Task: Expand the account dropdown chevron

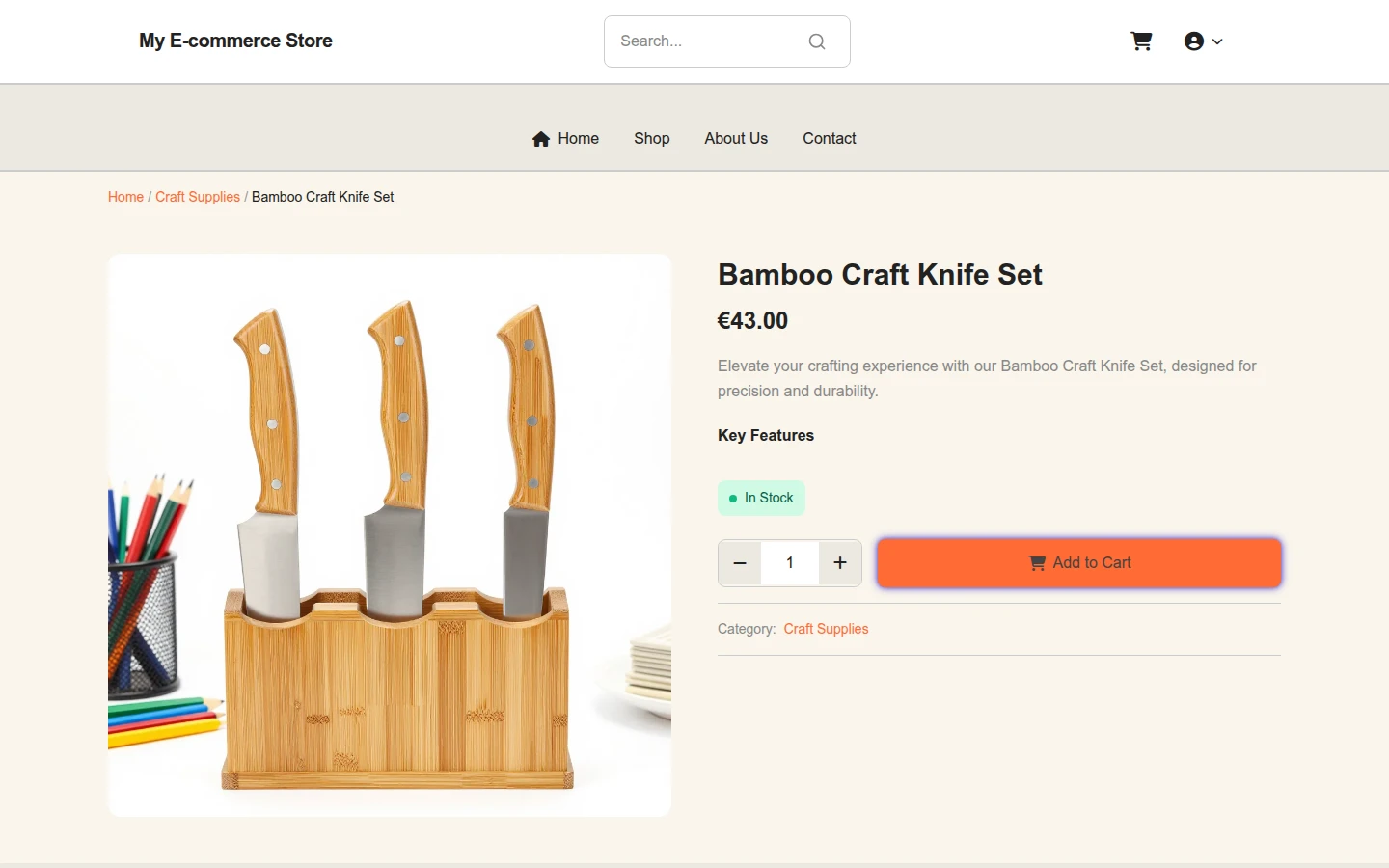Action: [x=1217, y=41]
